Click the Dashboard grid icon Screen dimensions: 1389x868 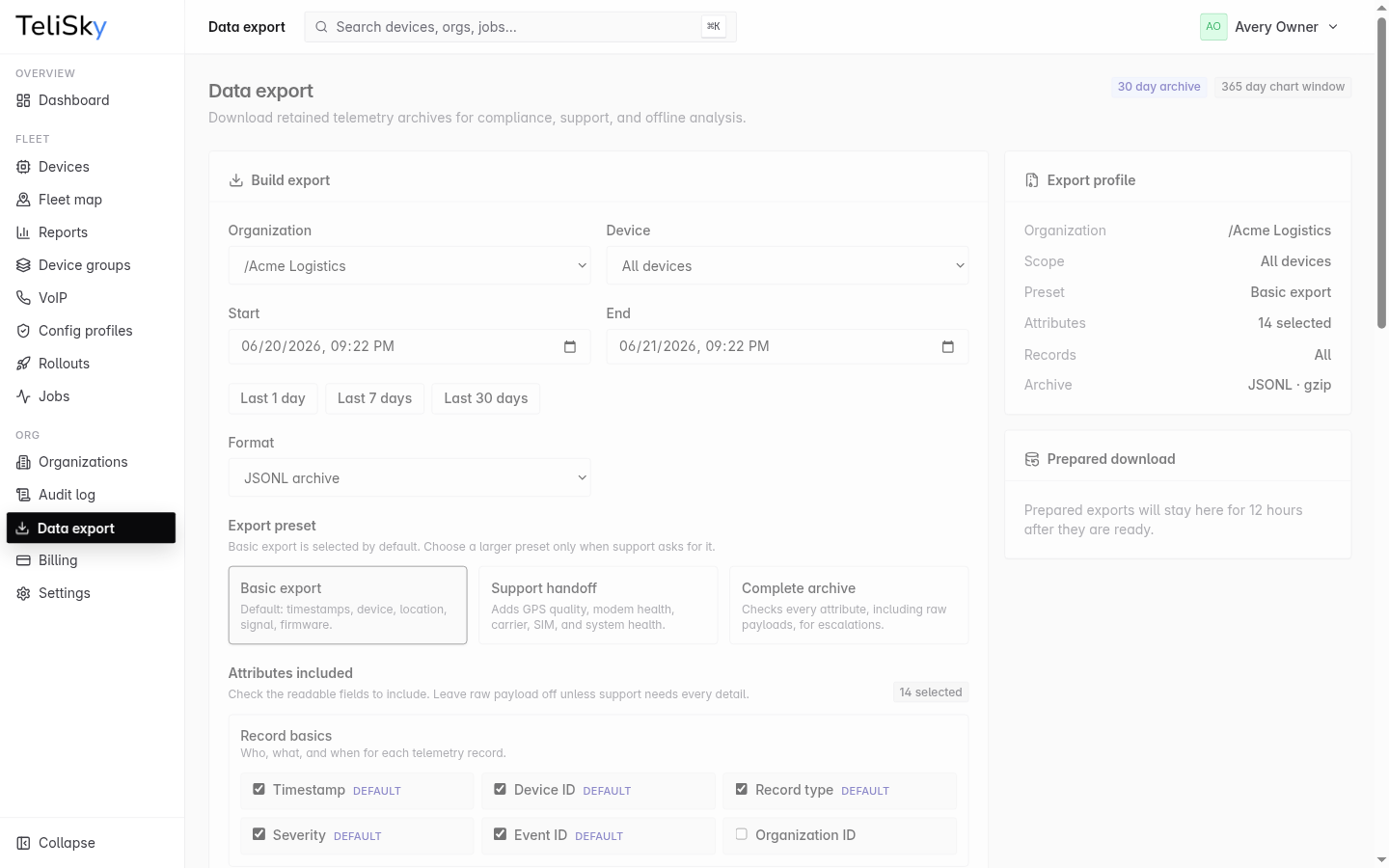point(23,100)
